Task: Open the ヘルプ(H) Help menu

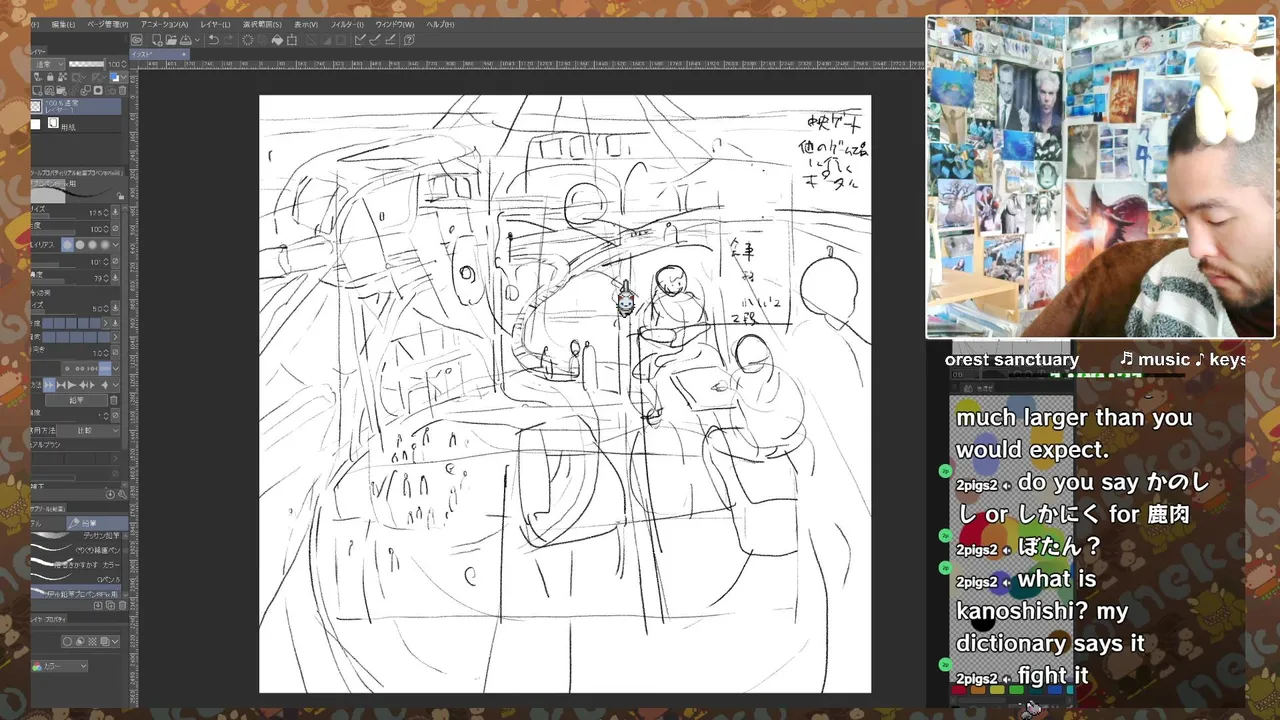Action: [x=440, y=24]
